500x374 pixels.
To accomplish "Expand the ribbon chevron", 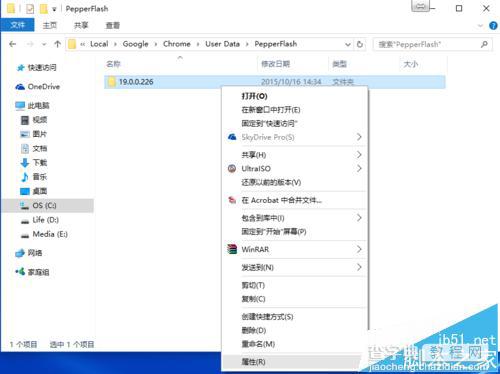I will [x=480, y=25].
